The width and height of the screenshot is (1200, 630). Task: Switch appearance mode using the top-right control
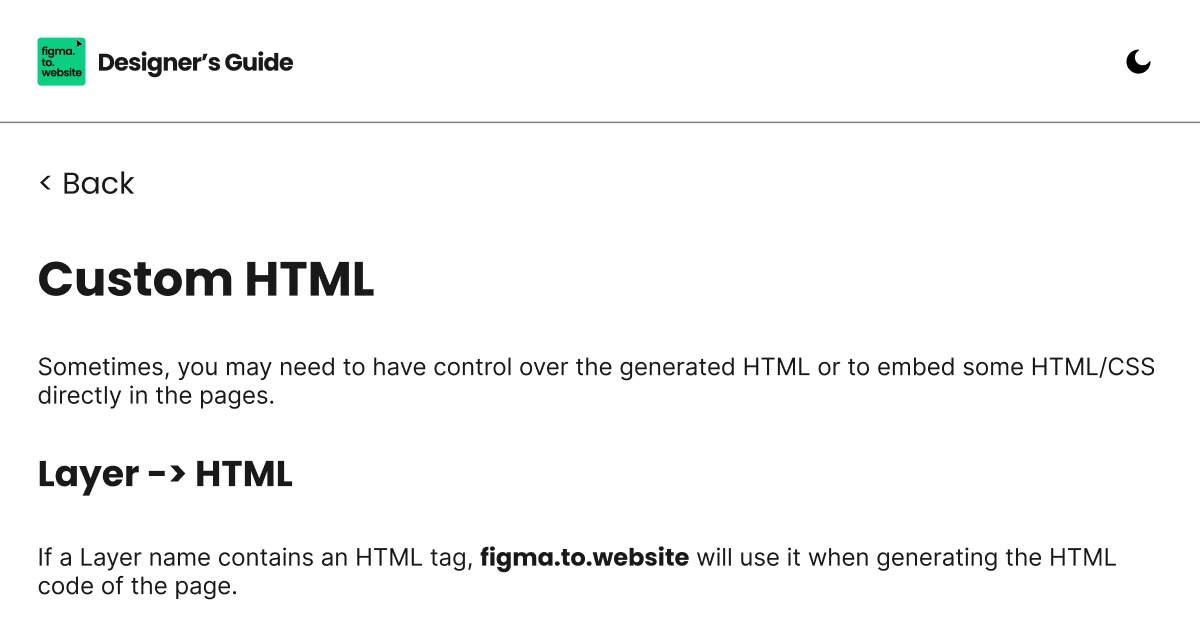coord(1138,61)
